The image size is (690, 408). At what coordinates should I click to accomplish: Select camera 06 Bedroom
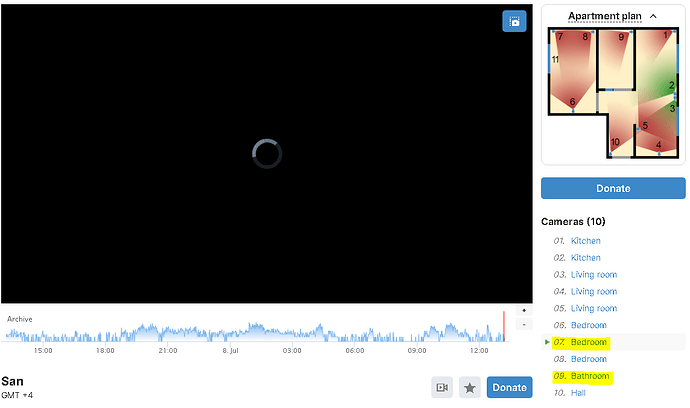click(x=590, y=326)
